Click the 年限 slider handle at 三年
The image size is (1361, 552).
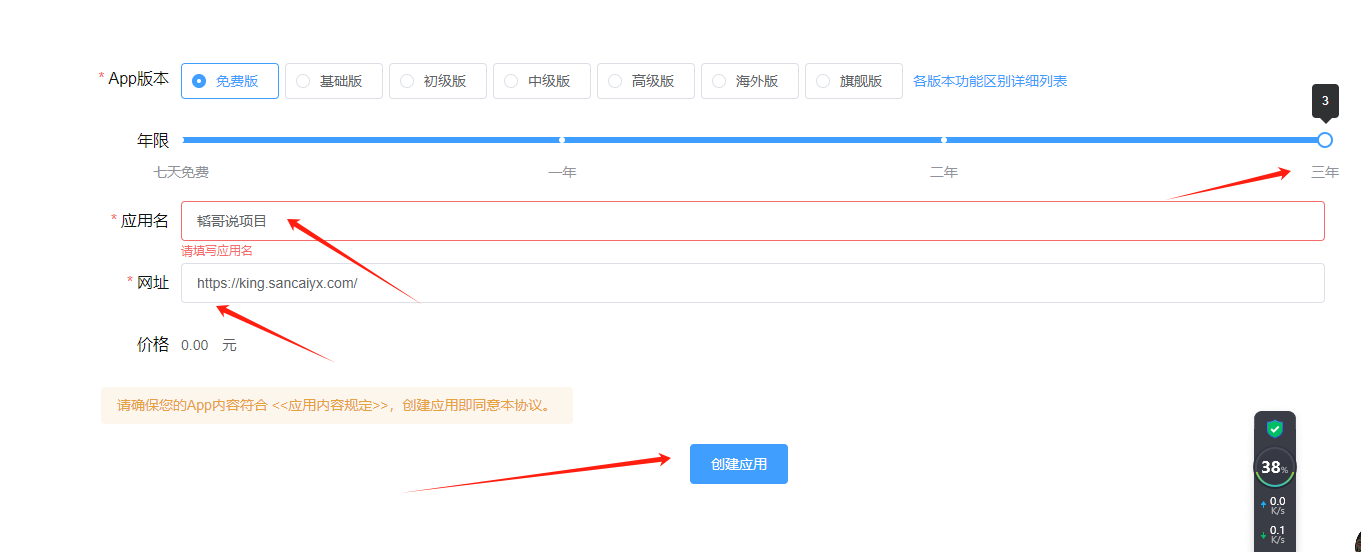(x=1325, y=140)
